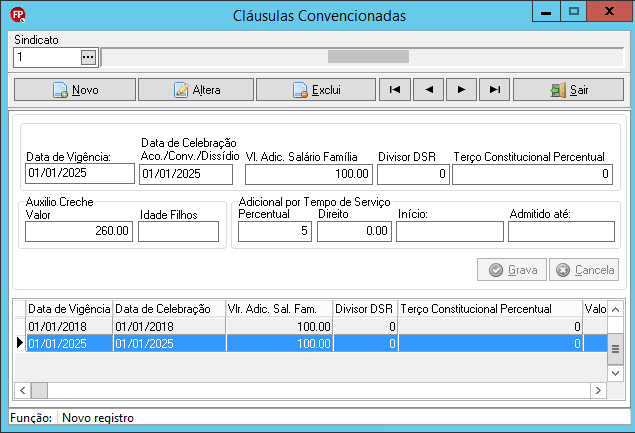Screen dimensions: 635x433
Task: Click the Data de Celebração column header
Action: pyautogui.click(x=169, y=309)
